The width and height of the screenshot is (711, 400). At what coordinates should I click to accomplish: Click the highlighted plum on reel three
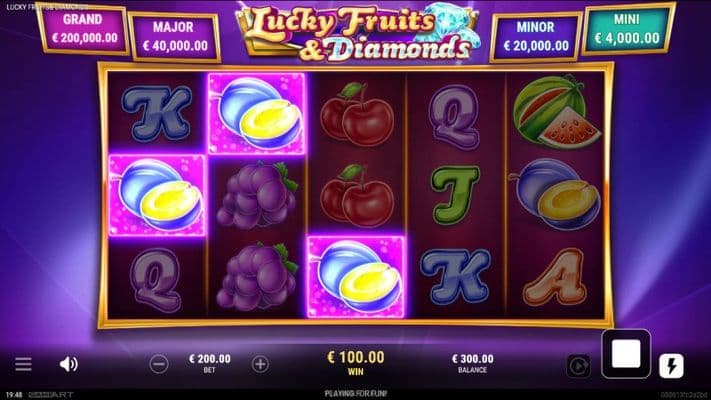coord(356,277)
